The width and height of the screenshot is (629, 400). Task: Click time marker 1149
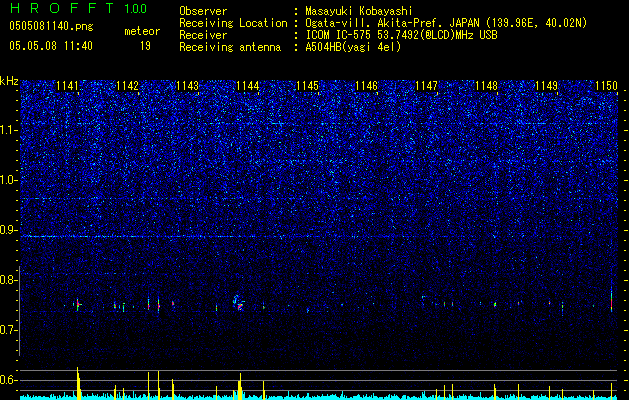[x=547, y=86]
